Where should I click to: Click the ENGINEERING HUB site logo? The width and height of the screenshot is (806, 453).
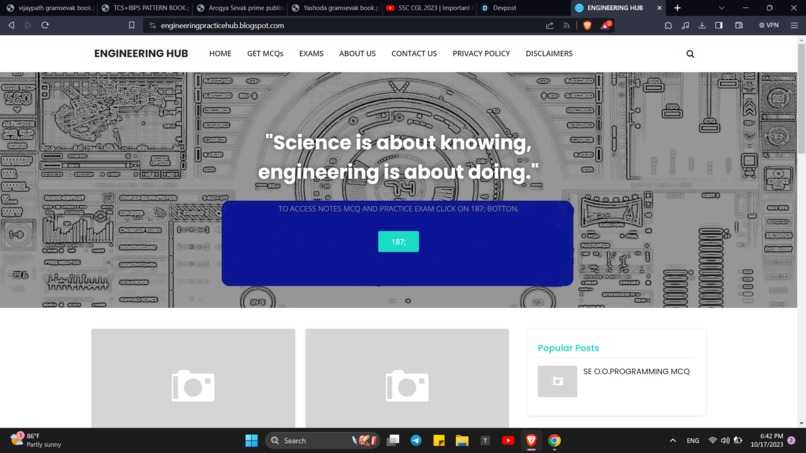(141, 53)
